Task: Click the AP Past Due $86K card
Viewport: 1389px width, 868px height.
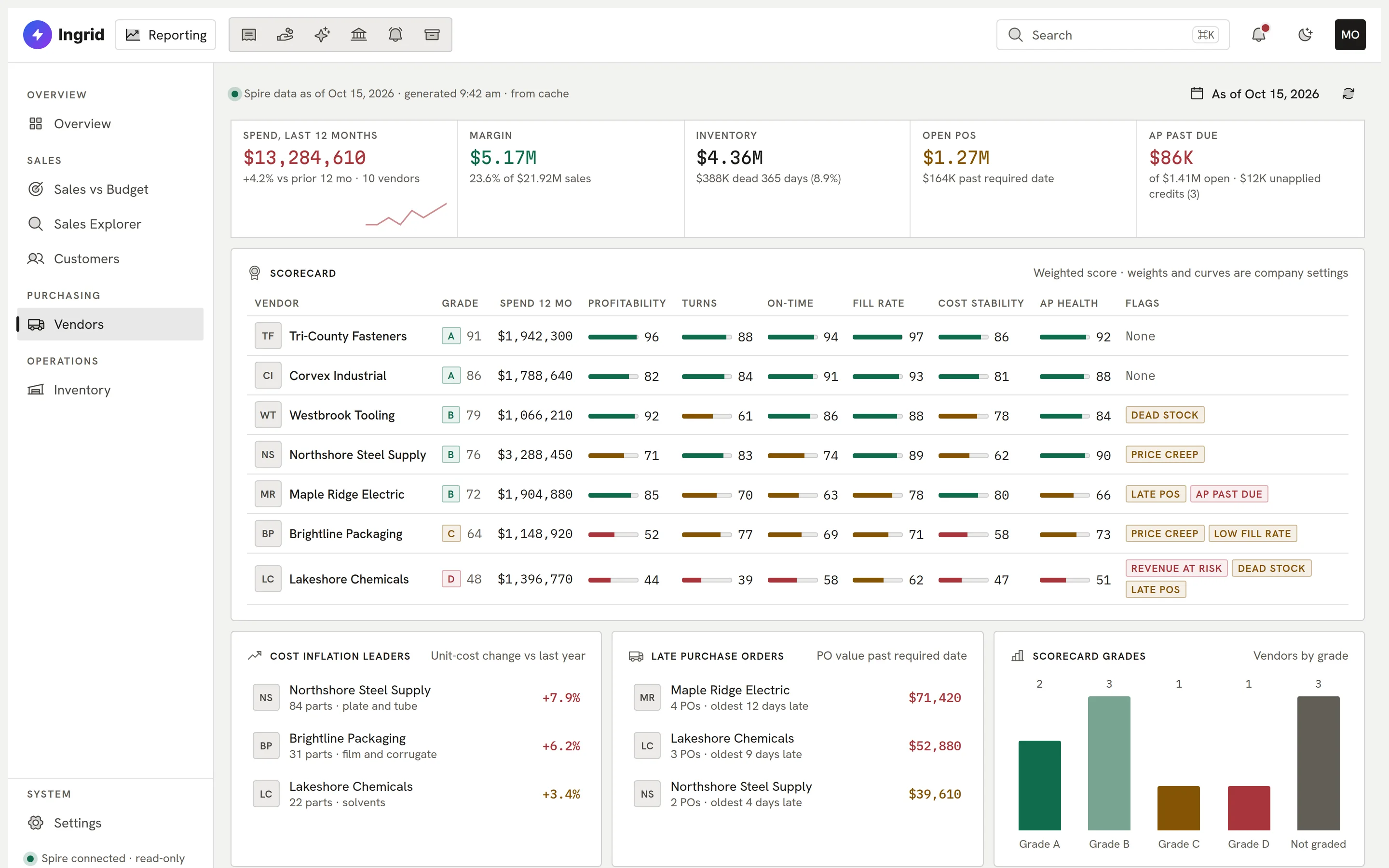Action: click(x=1250, y=178)
